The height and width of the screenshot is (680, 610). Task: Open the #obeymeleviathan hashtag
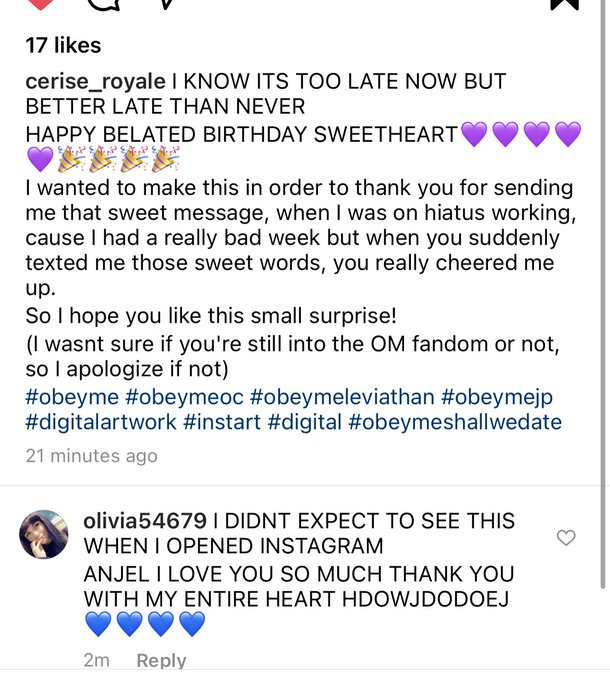[x=342, y=397]
